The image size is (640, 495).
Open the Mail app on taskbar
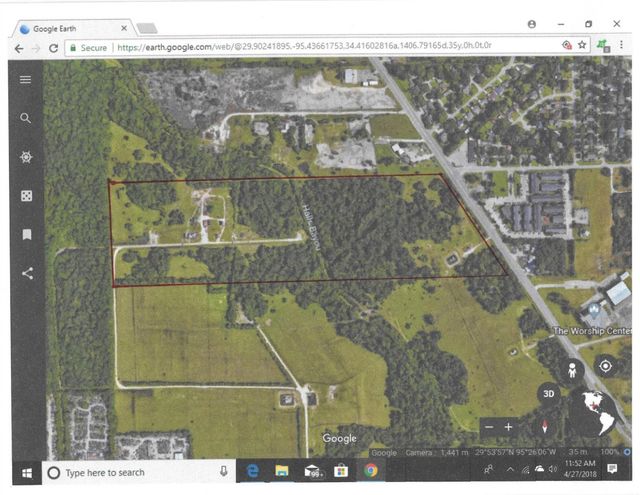pos(313,471)
